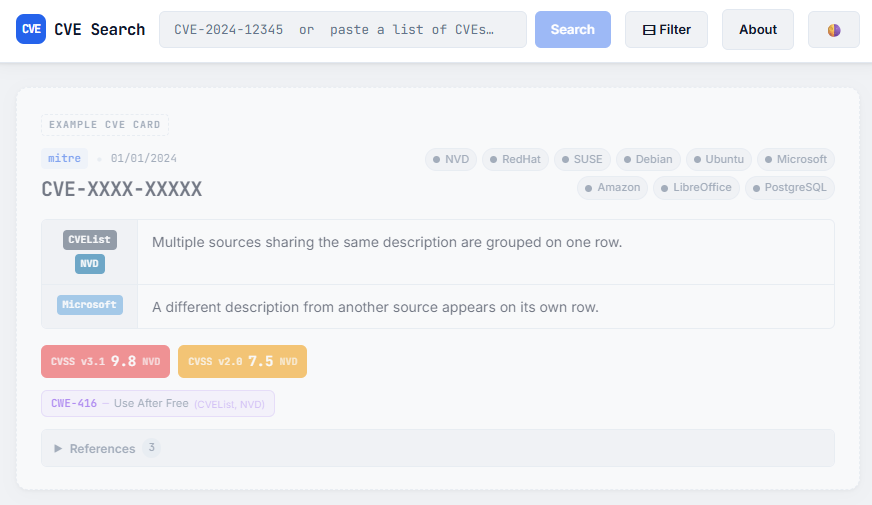872x505 pixels.
Task: Click the NVD badge under CVEList
Action: pyautogui.click(x=90, y=264)
